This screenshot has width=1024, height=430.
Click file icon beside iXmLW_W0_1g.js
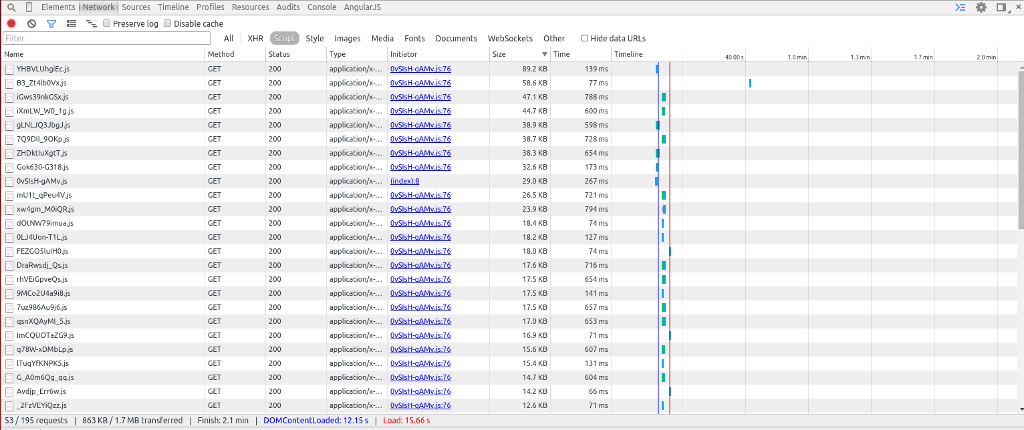pyautogui.click(x=9, y=110)
